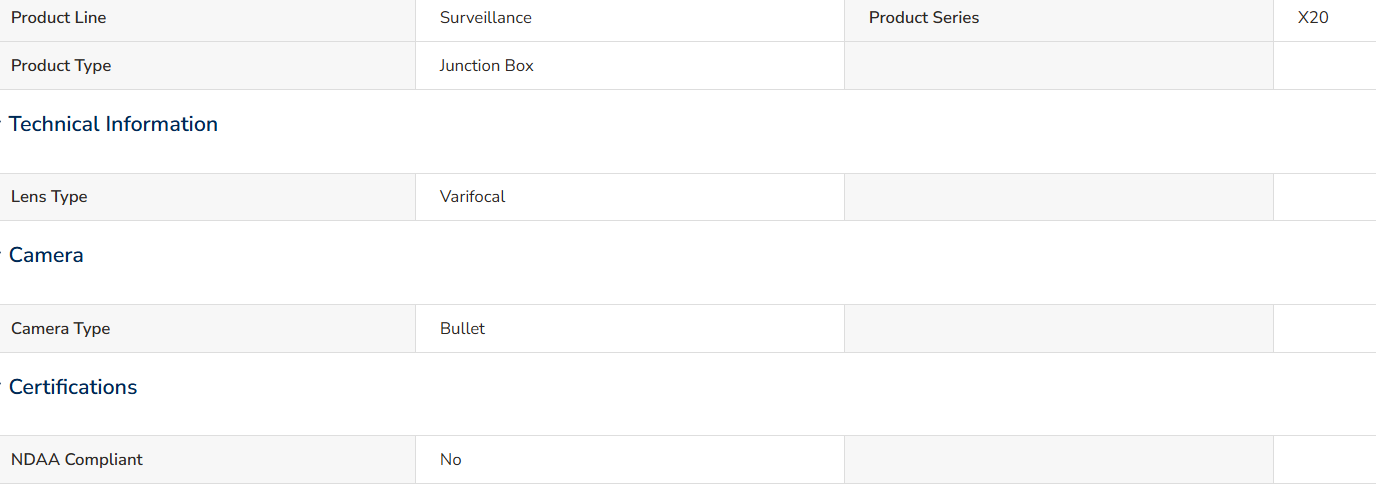Click empty cell beside Varifocal

(x=1059, y=197)
